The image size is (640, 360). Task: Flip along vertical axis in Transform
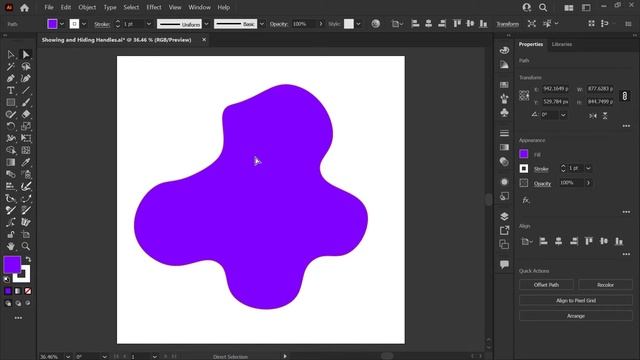pyautogui.click(x=605, y=116)
